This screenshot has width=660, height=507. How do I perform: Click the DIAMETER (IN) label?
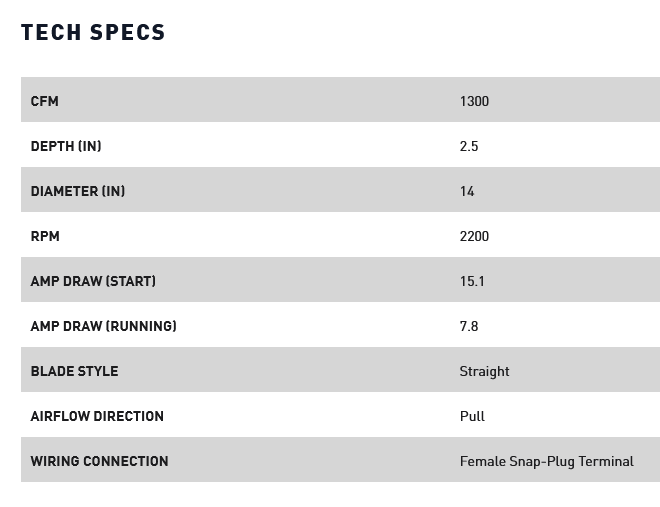(78, 191)
